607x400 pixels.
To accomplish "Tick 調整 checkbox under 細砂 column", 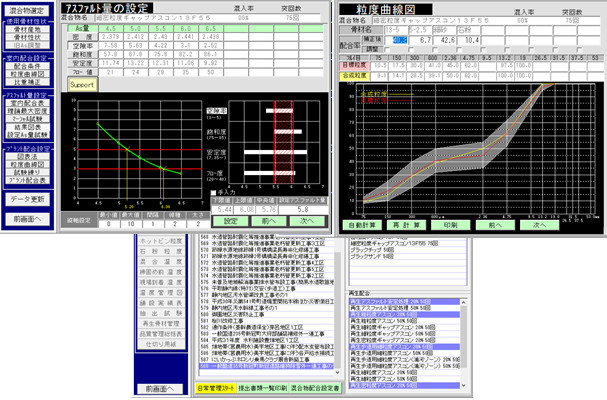I will (435, 50).
